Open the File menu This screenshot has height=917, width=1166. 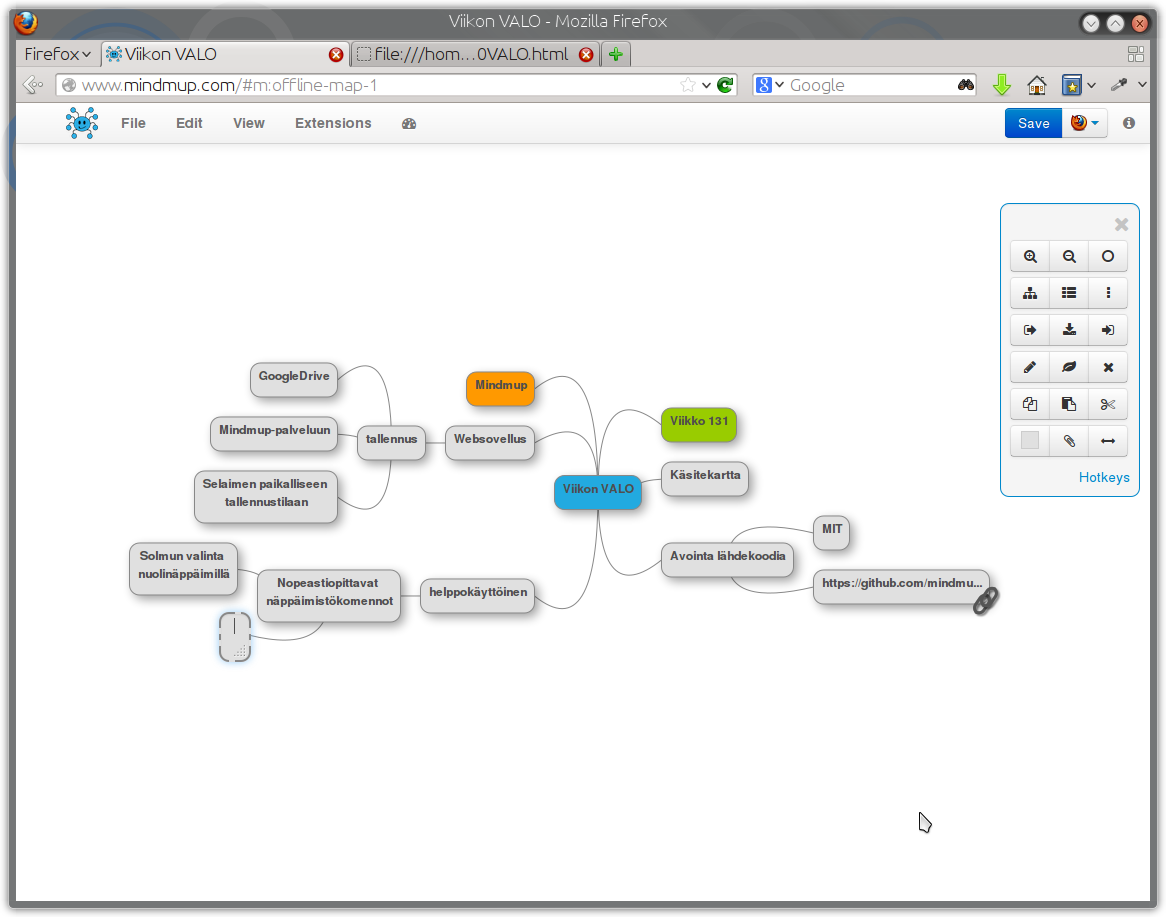point(133,123)
